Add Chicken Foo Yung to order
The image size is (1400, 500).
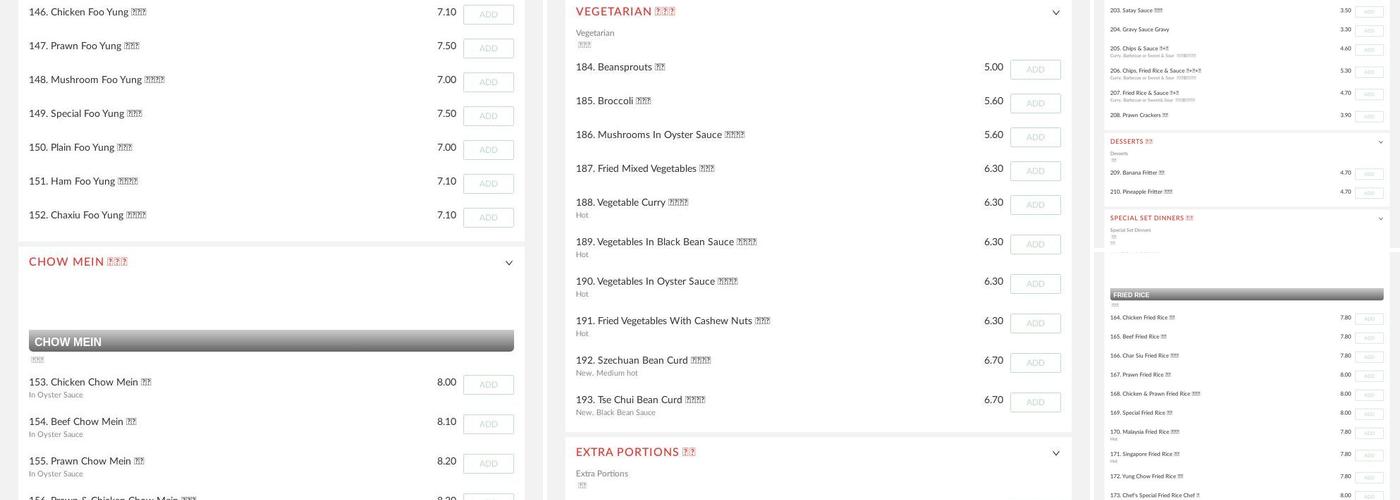[488, 15]
